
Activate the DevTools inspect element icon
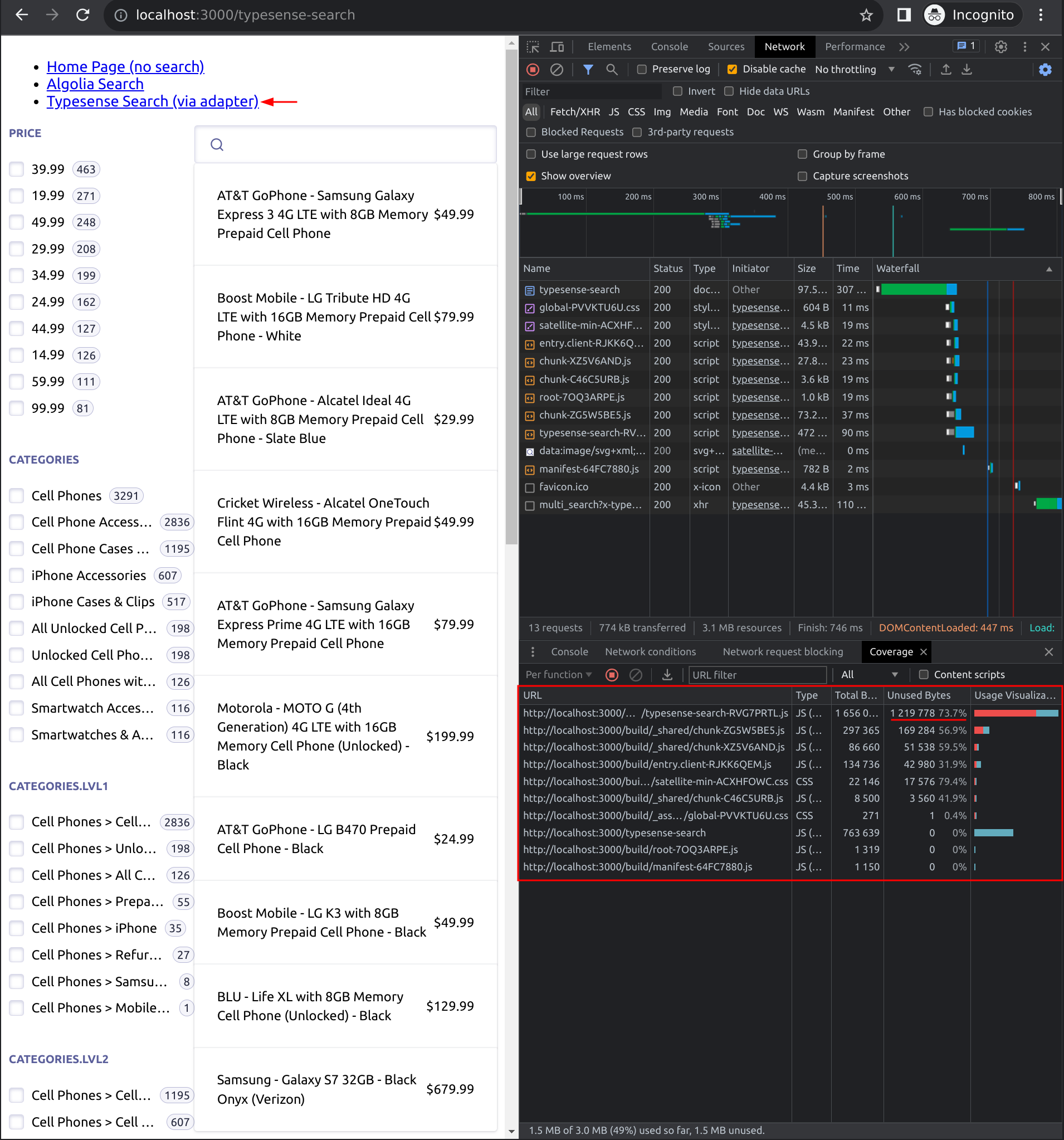(x=533, y=46)
